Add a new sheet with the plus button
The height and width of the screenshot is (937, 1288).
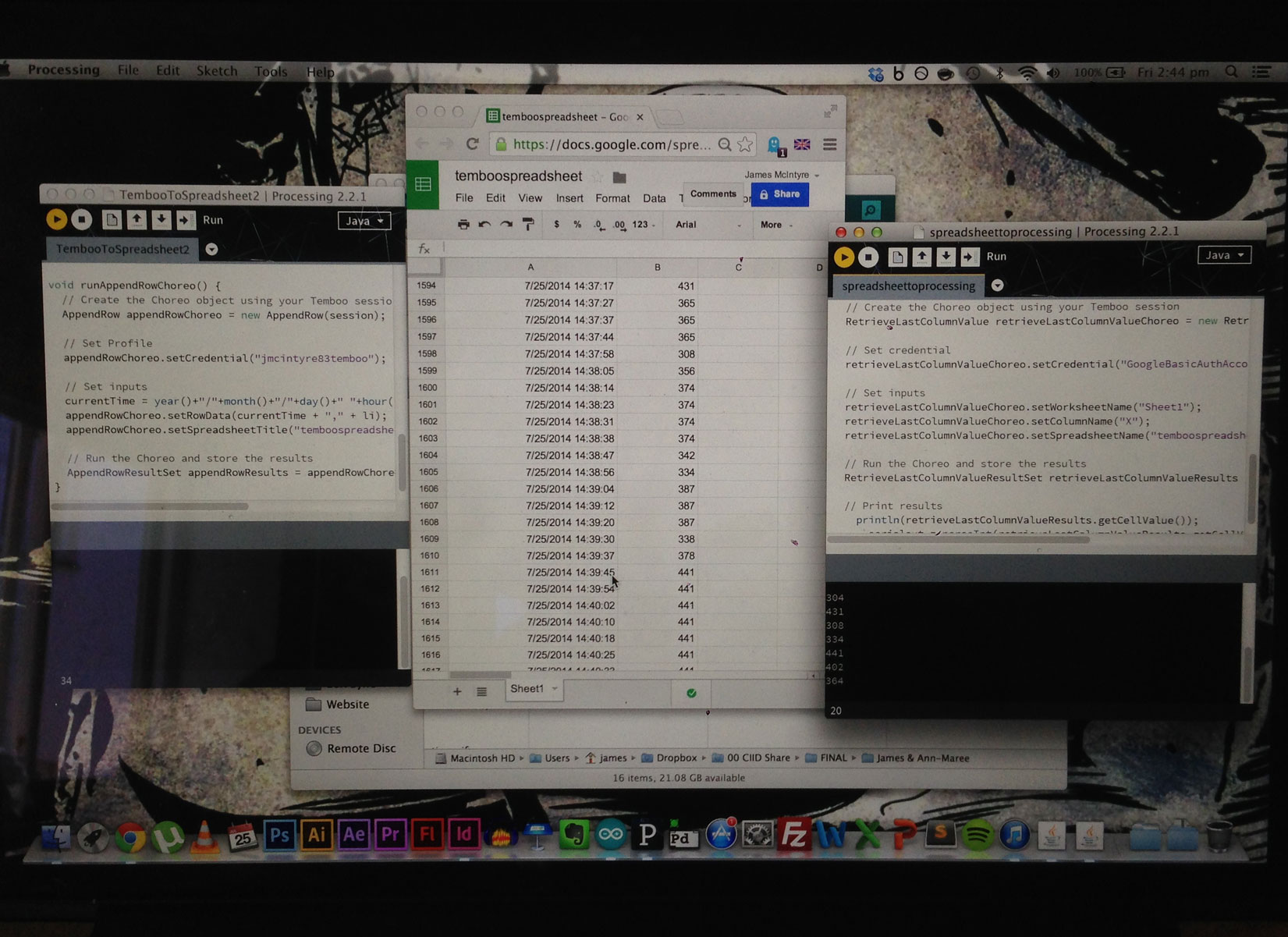[x=457, y=691]
